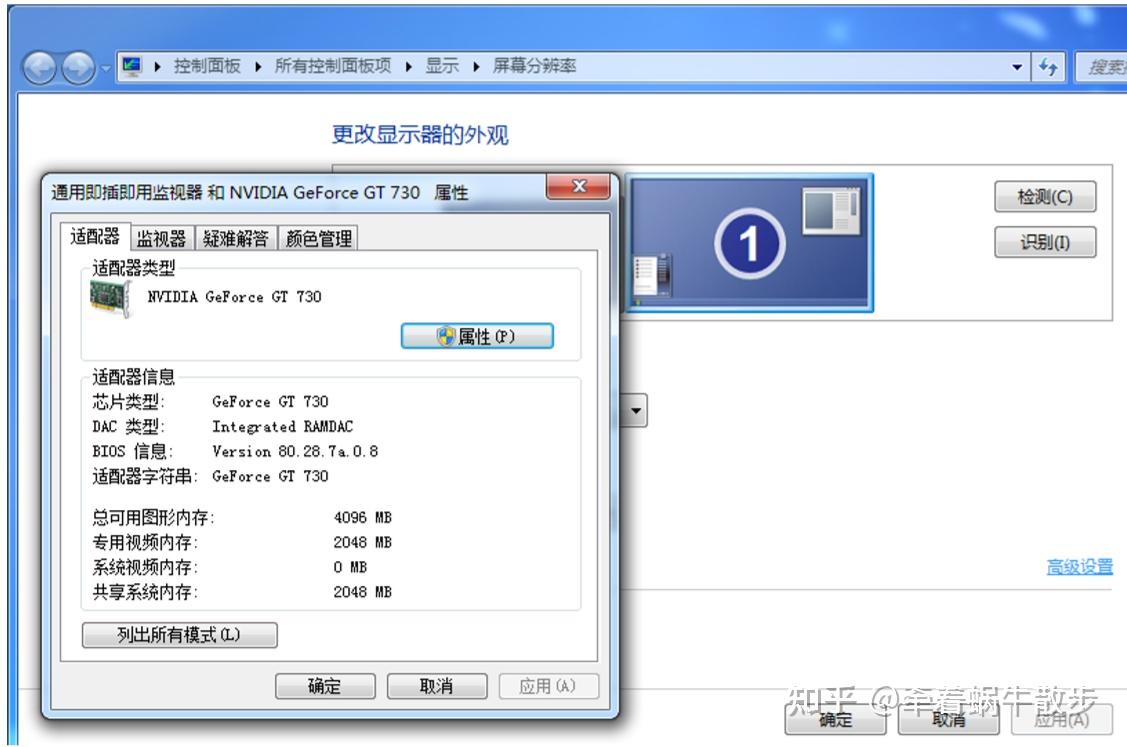Select NVIDIA GeForce GT 730 adapter type text
The height and width of the screenshot is (747, 1127).
pyautogui.click(x=234, y=296)
